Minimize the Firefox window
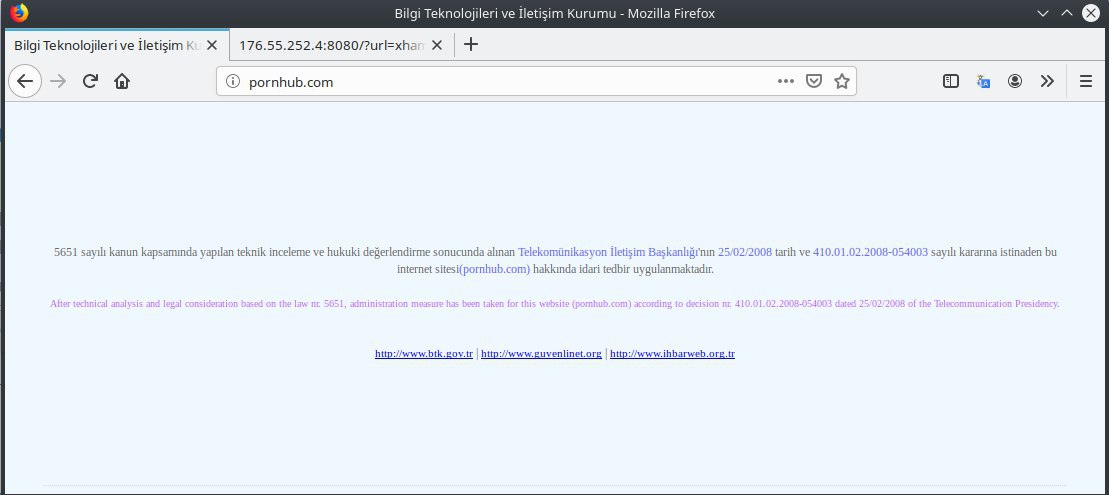 click(x=1043, y=13)
